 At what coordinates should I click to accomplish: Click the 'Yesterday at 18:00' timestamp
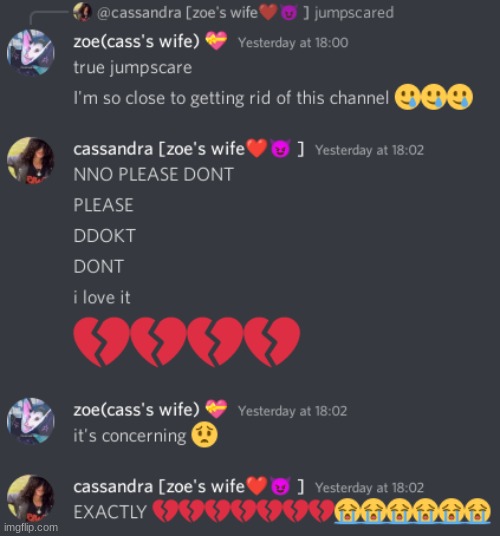[293, 43]
